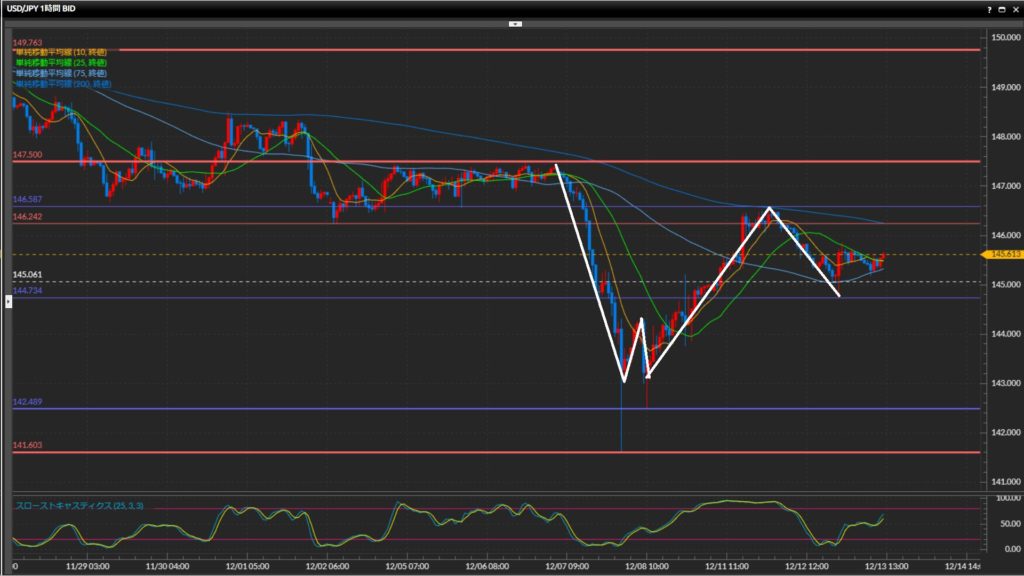
Task: Select the 141.603 red line label
Action: coord(27,445)
